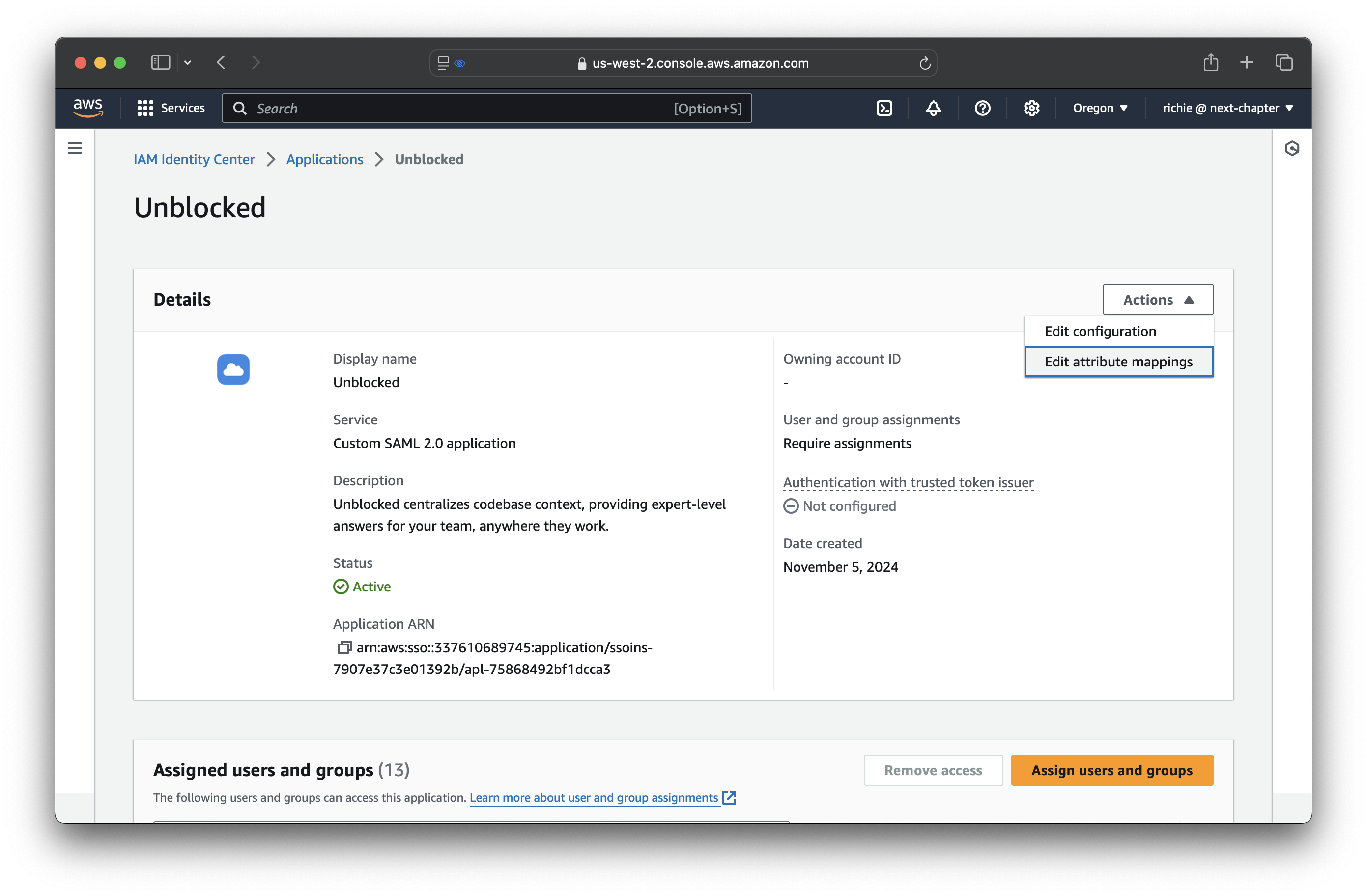The image size is (1367, 896).
Task: Open the notifications bell
Action: pos(933,108)
